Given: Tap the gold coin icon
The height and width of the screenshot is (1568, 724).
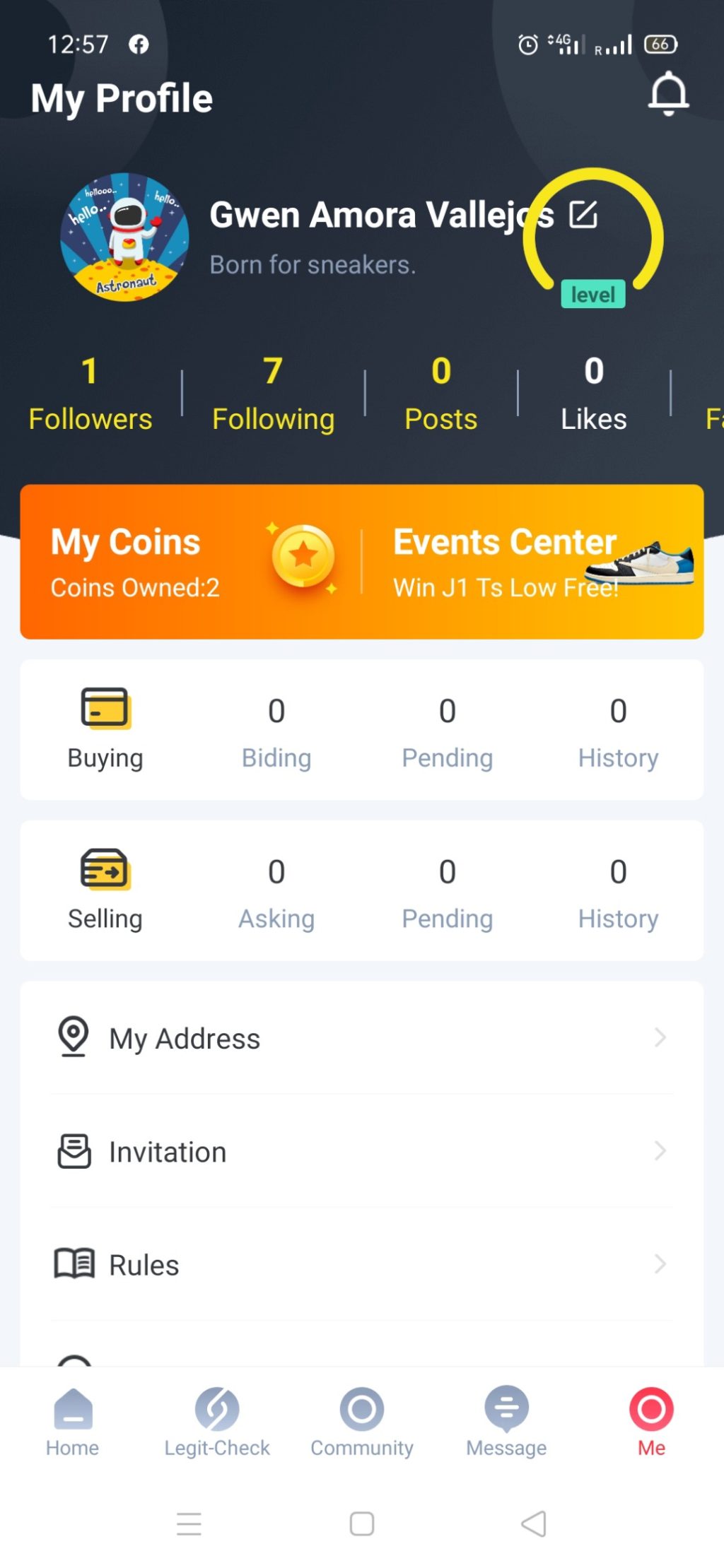Looking at the screenshot, I should (x=303, y=556).
